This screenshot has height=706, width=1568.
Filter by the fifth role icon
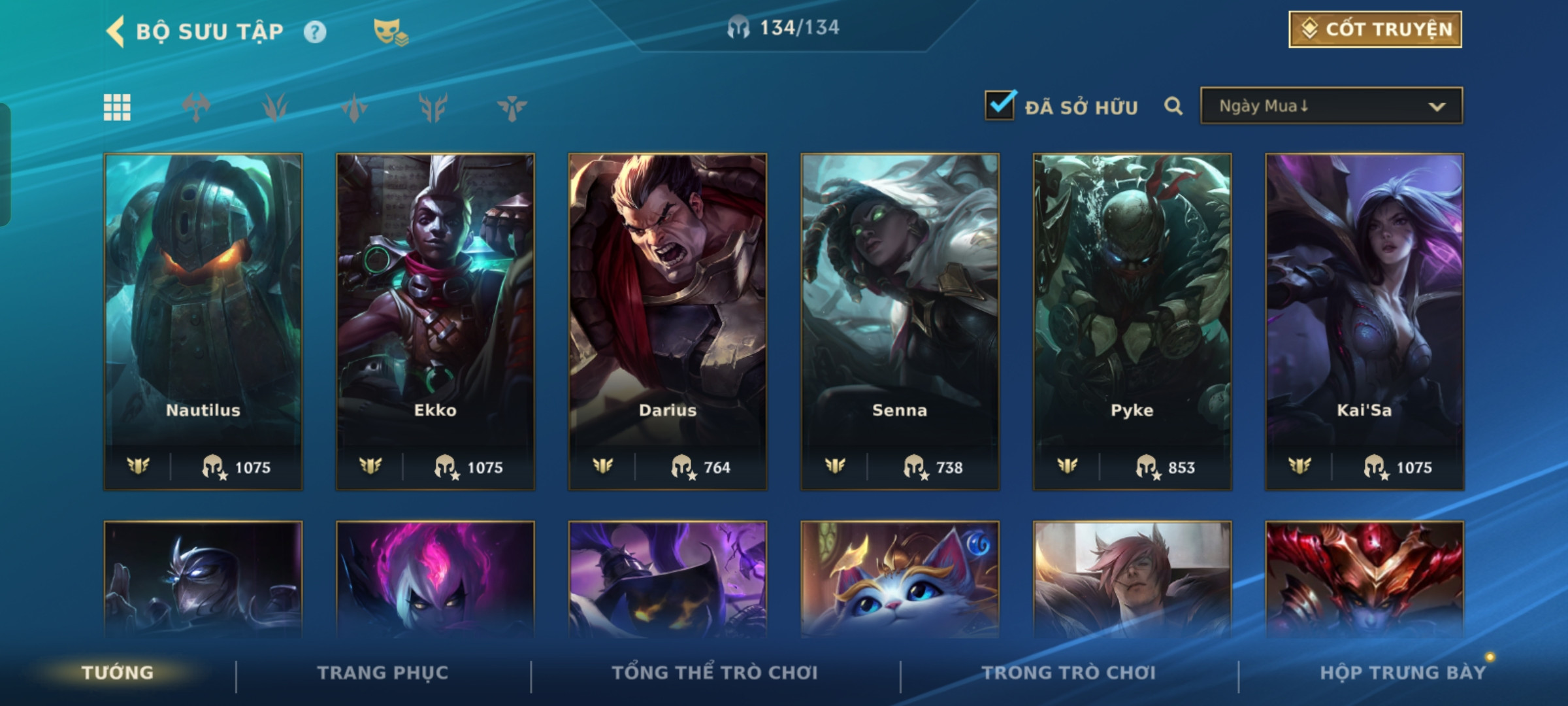click(x=512, y=107)
